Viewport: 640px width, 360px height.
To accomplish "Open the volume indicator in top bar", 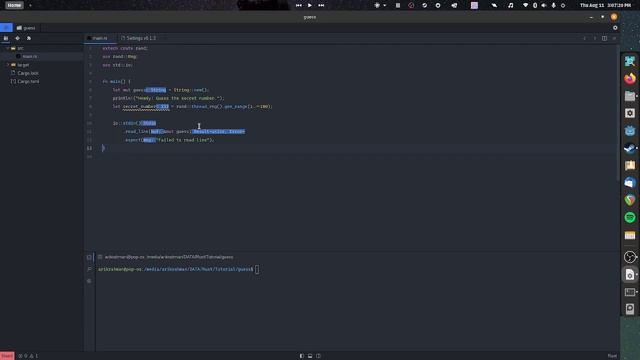I will [544, 5].
